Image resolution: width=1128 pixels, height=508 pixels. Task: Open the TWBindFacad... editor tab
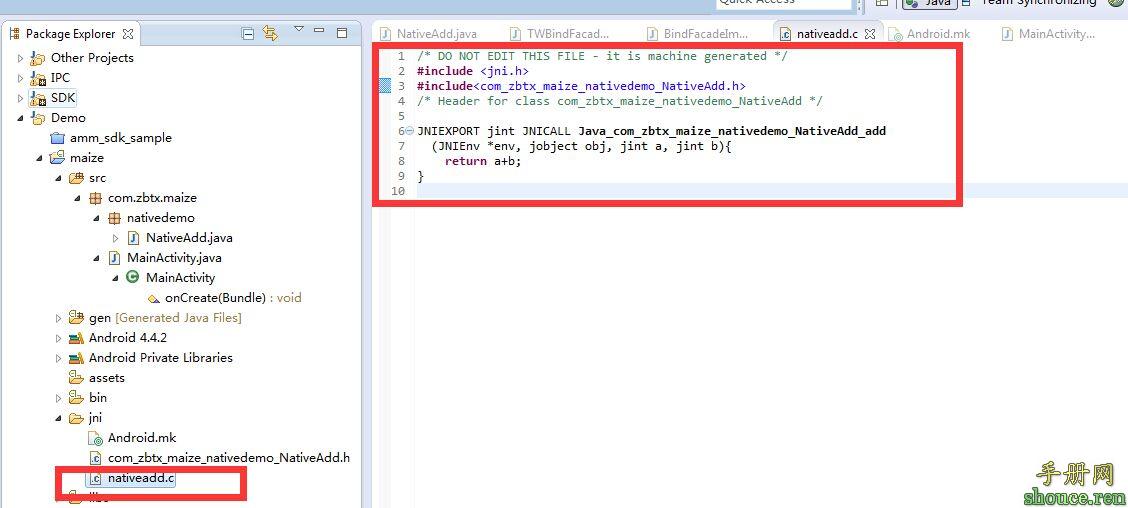click(x=567, y=34)
